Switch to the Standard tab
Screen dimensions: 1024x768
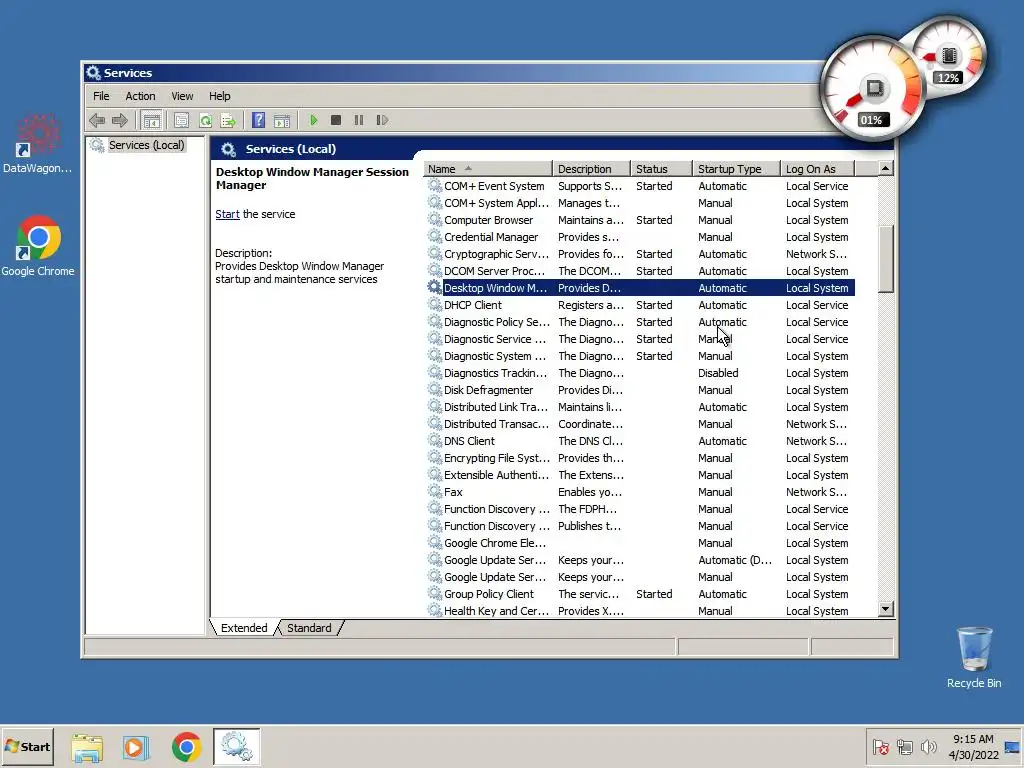click(310, 628)
